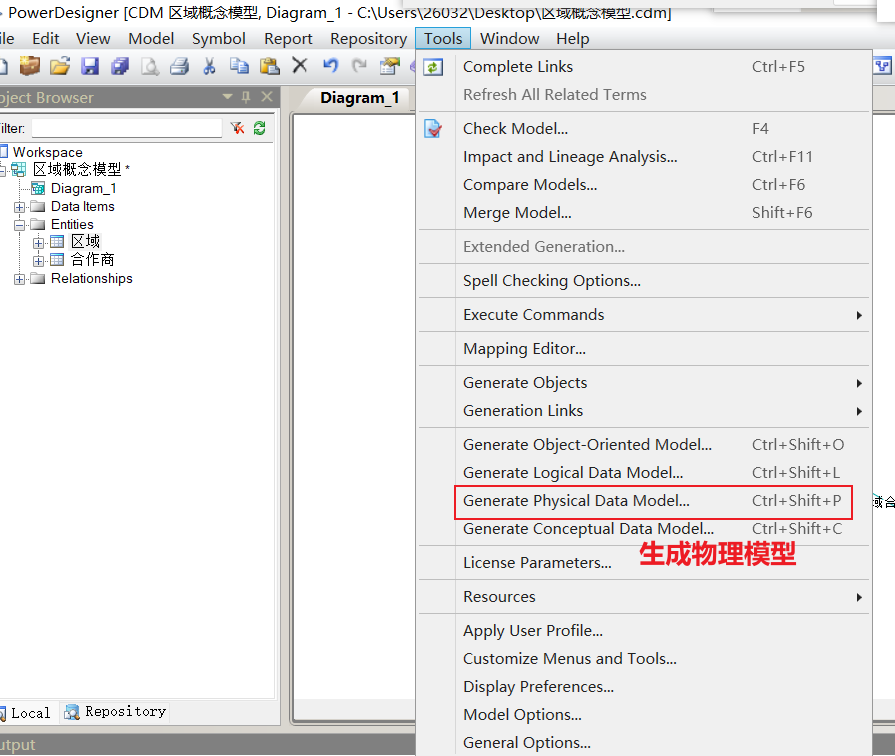Select Merge Model menu entry
Image resolution: width=895 pixels, height=756 pixels.
point(644,212)
